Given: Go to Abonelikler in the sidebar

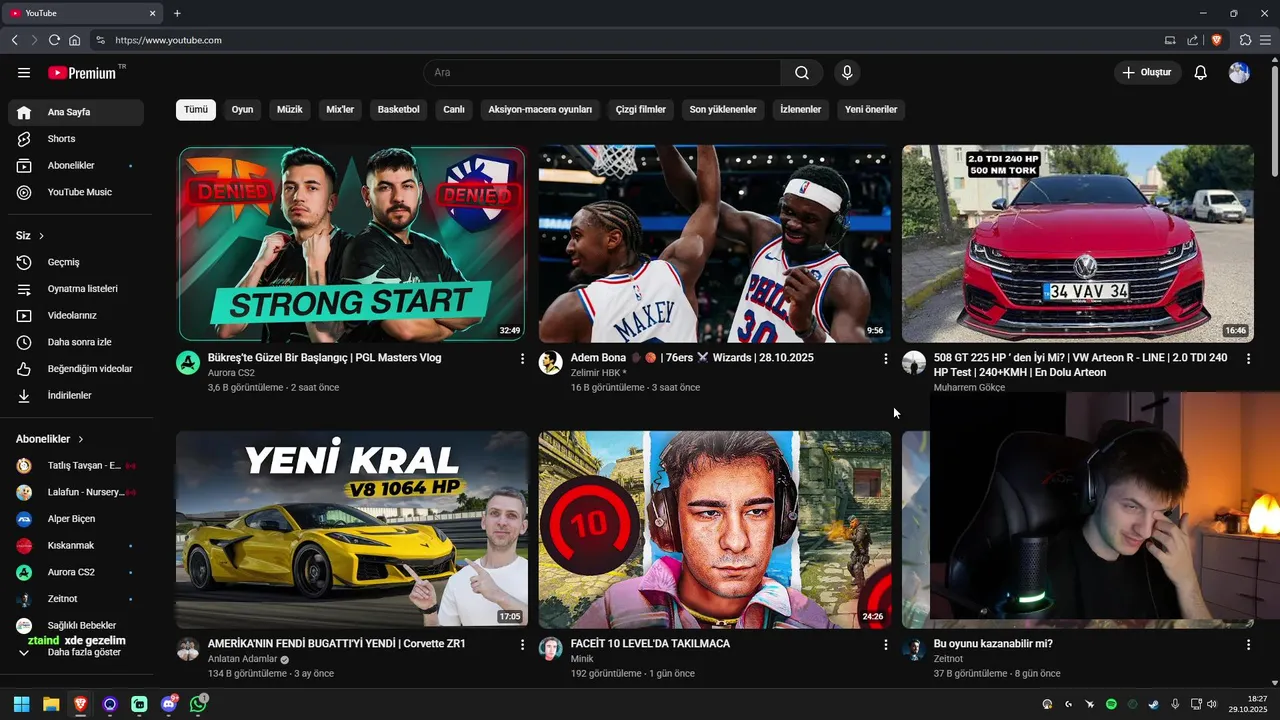Looking at the screenshot, I should coord(76,165).
